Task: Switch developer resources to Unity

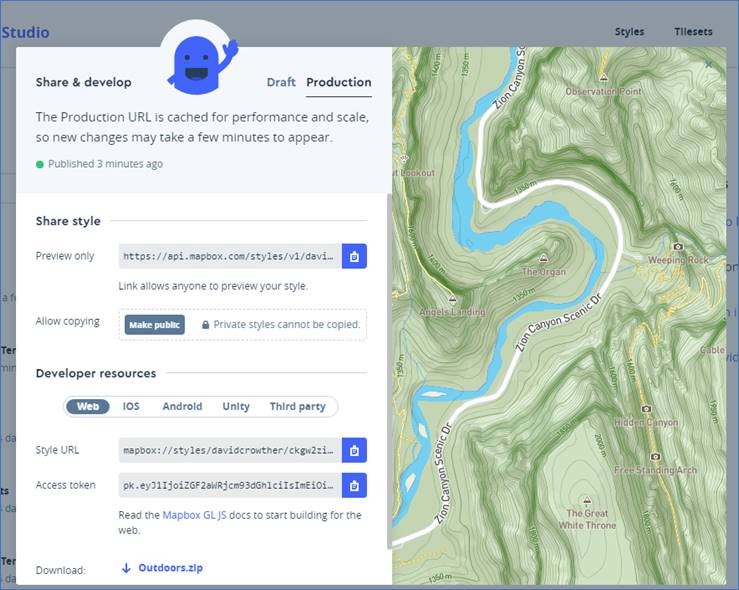Action: click(x=236, y=406)
